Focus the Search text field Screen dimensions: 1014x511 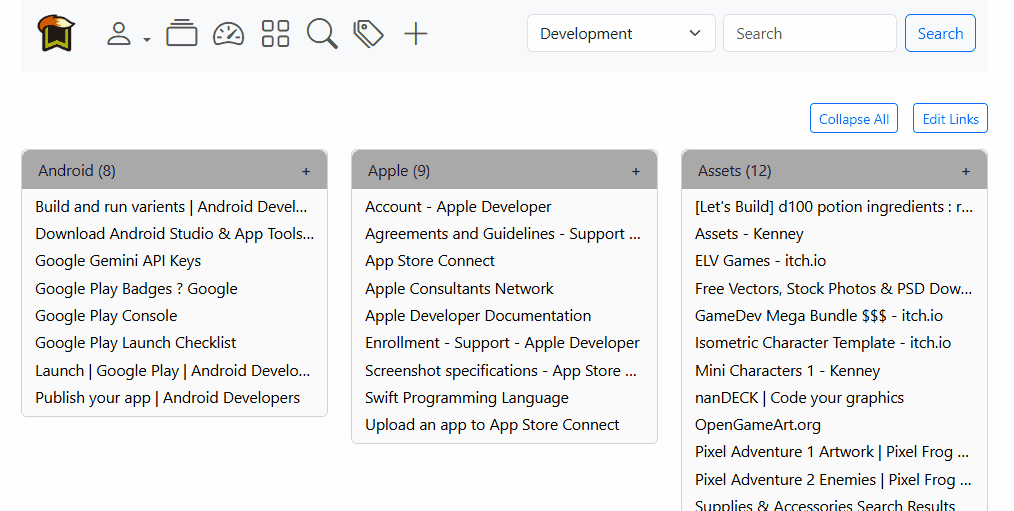810,33
